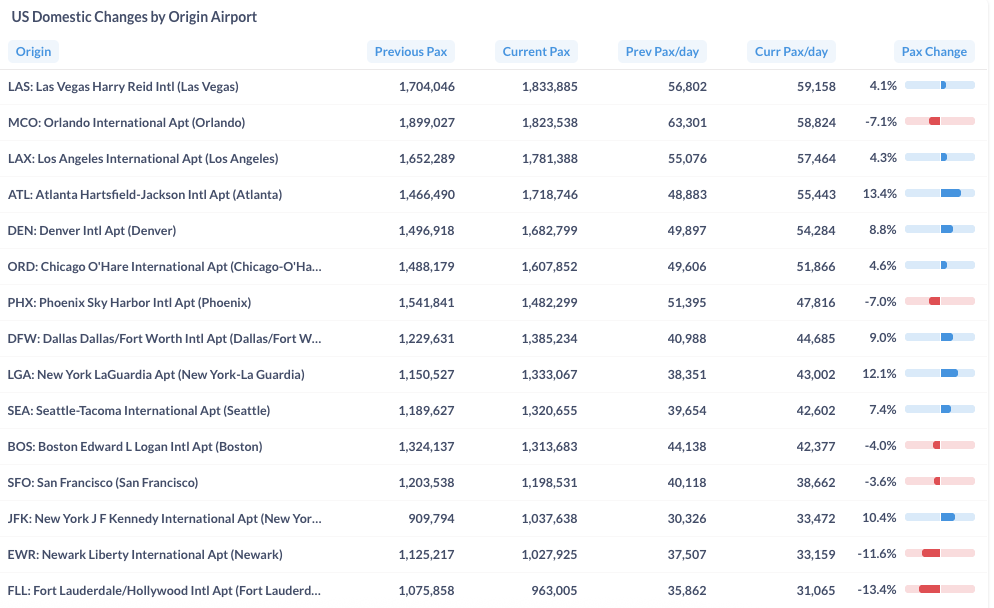Click prev pax/day value 44,138
The height and width of the screenshot is (608, 994).
pyautogui.click(x=687, y=447)
